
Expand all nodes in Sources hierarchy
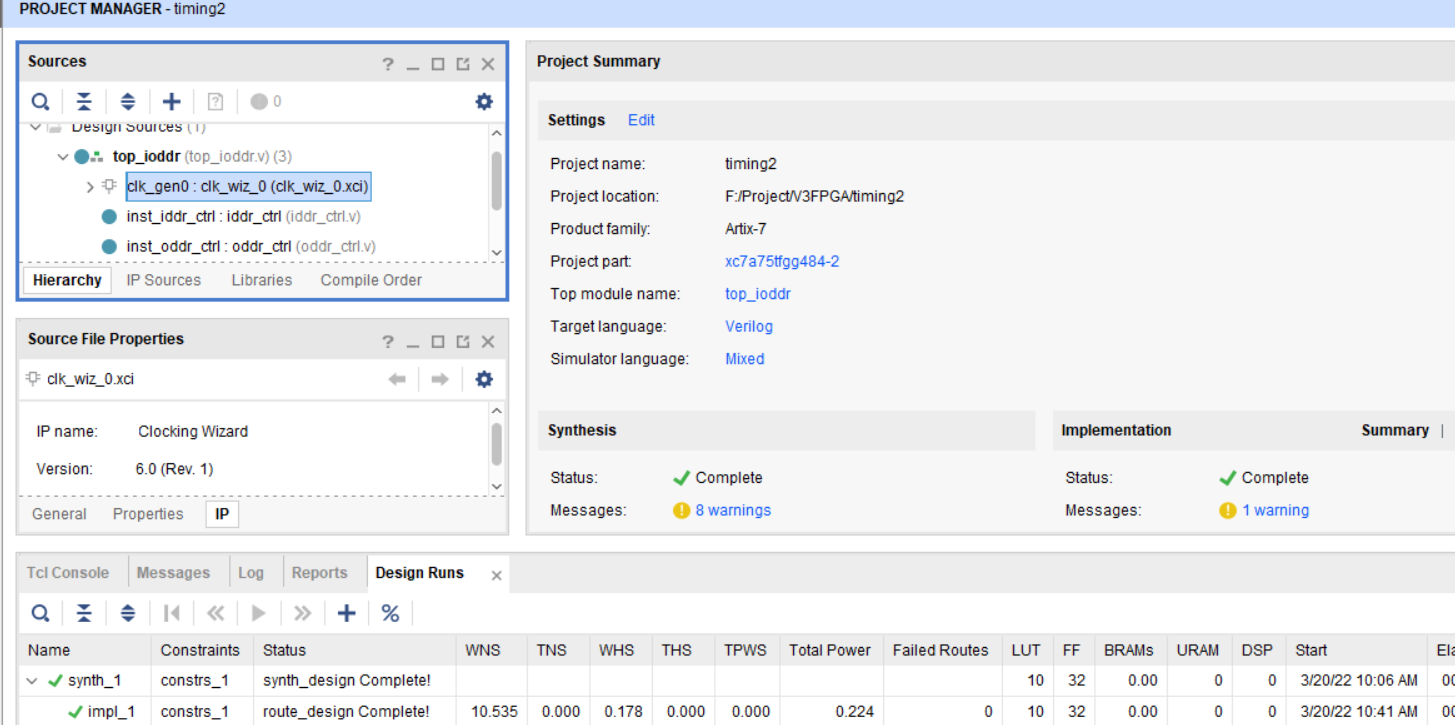(127, 101)
